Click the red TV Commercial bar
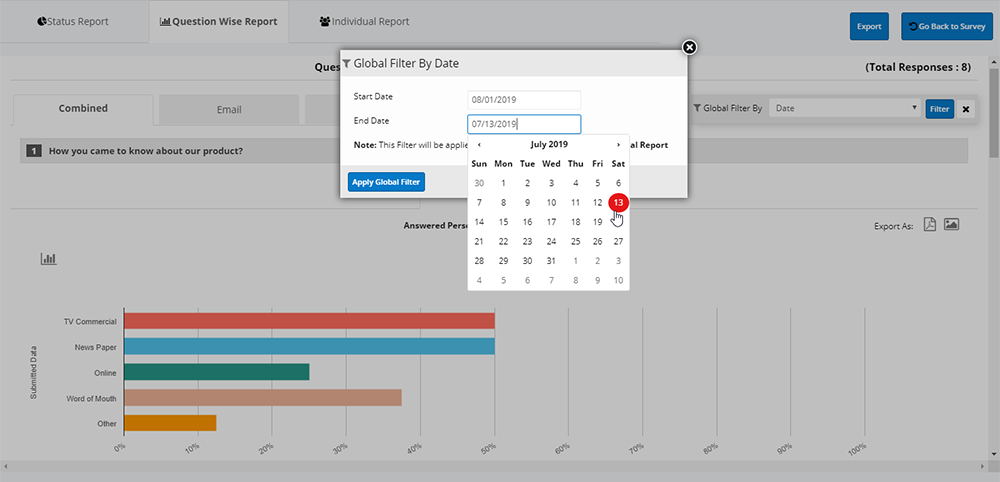The width and height of the screenshot is (1000, 482). [309, 321]
